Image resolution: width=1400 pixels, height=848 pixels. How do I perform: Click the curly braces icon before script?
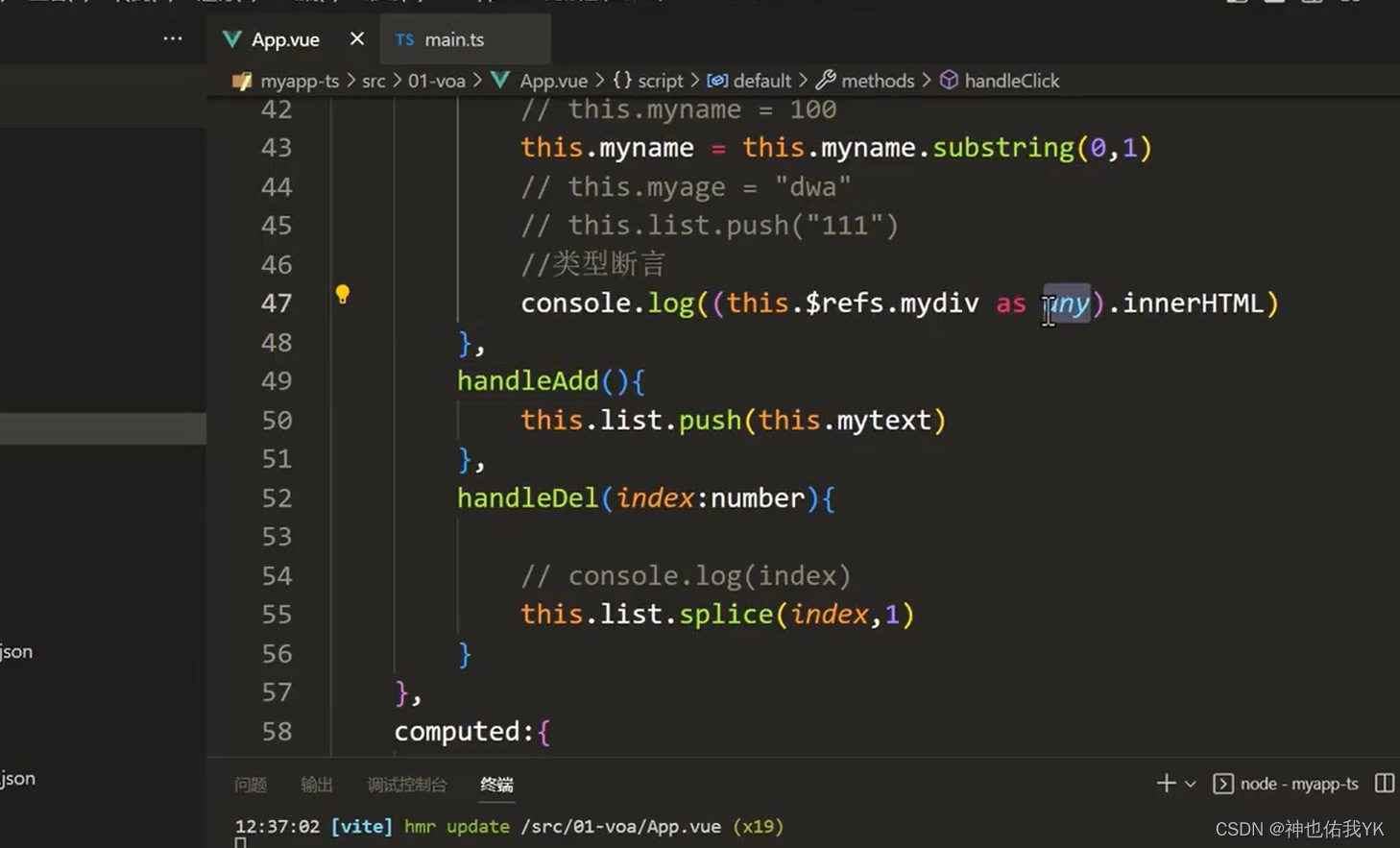click(x=622, y=80)
